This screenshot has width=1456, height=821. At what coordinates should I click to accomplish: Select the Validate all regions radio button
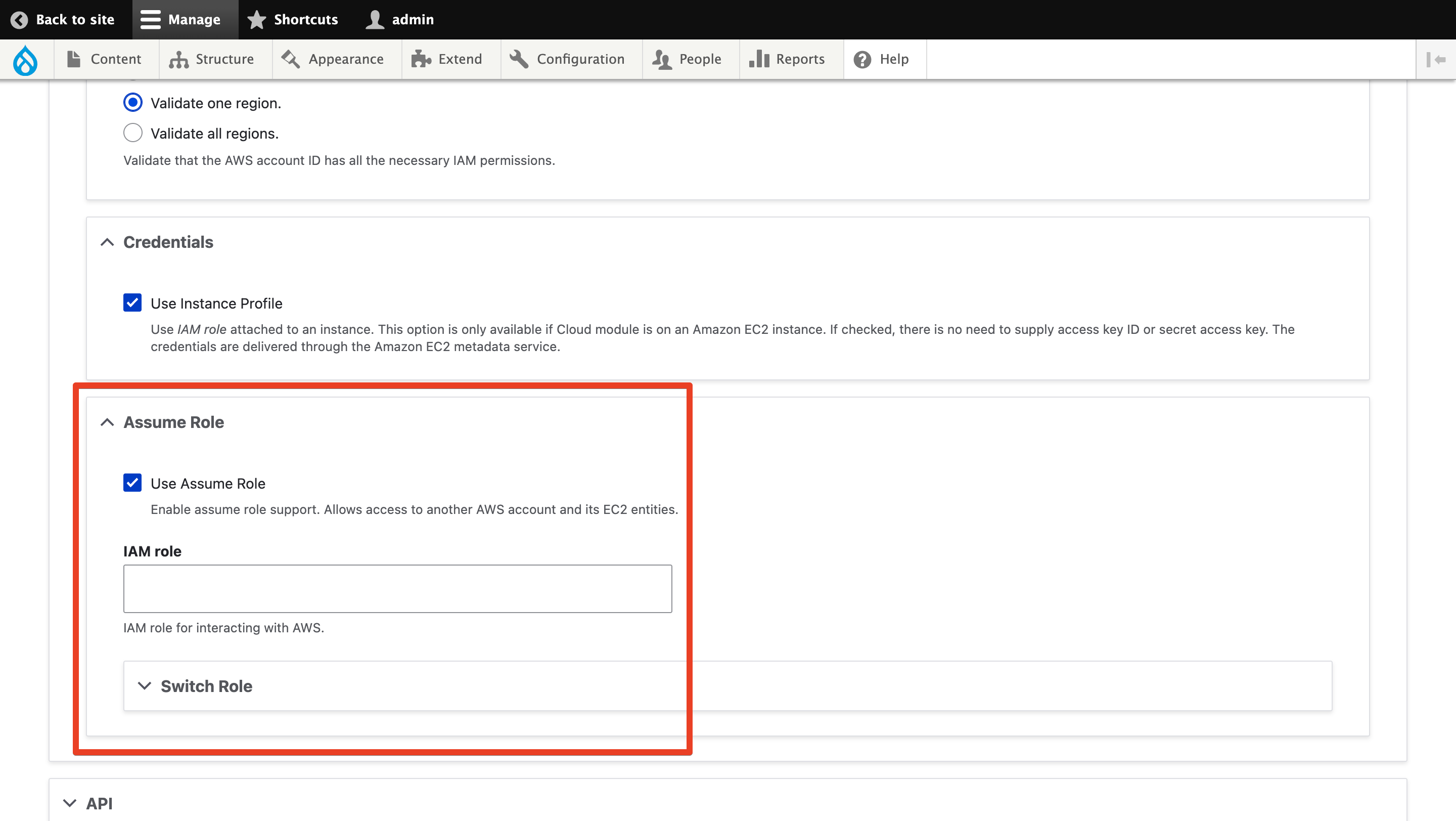133,133
